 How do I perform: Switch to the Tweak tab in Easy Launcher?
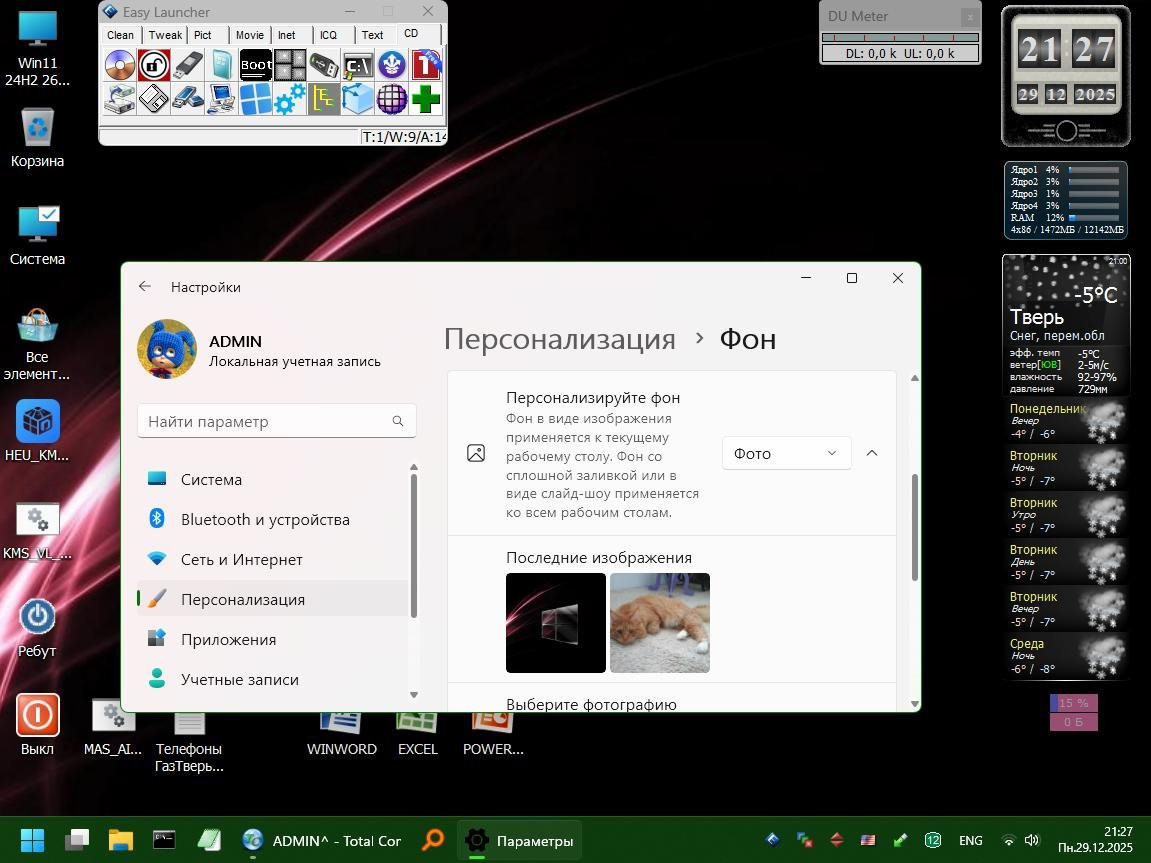pos(165,35)
